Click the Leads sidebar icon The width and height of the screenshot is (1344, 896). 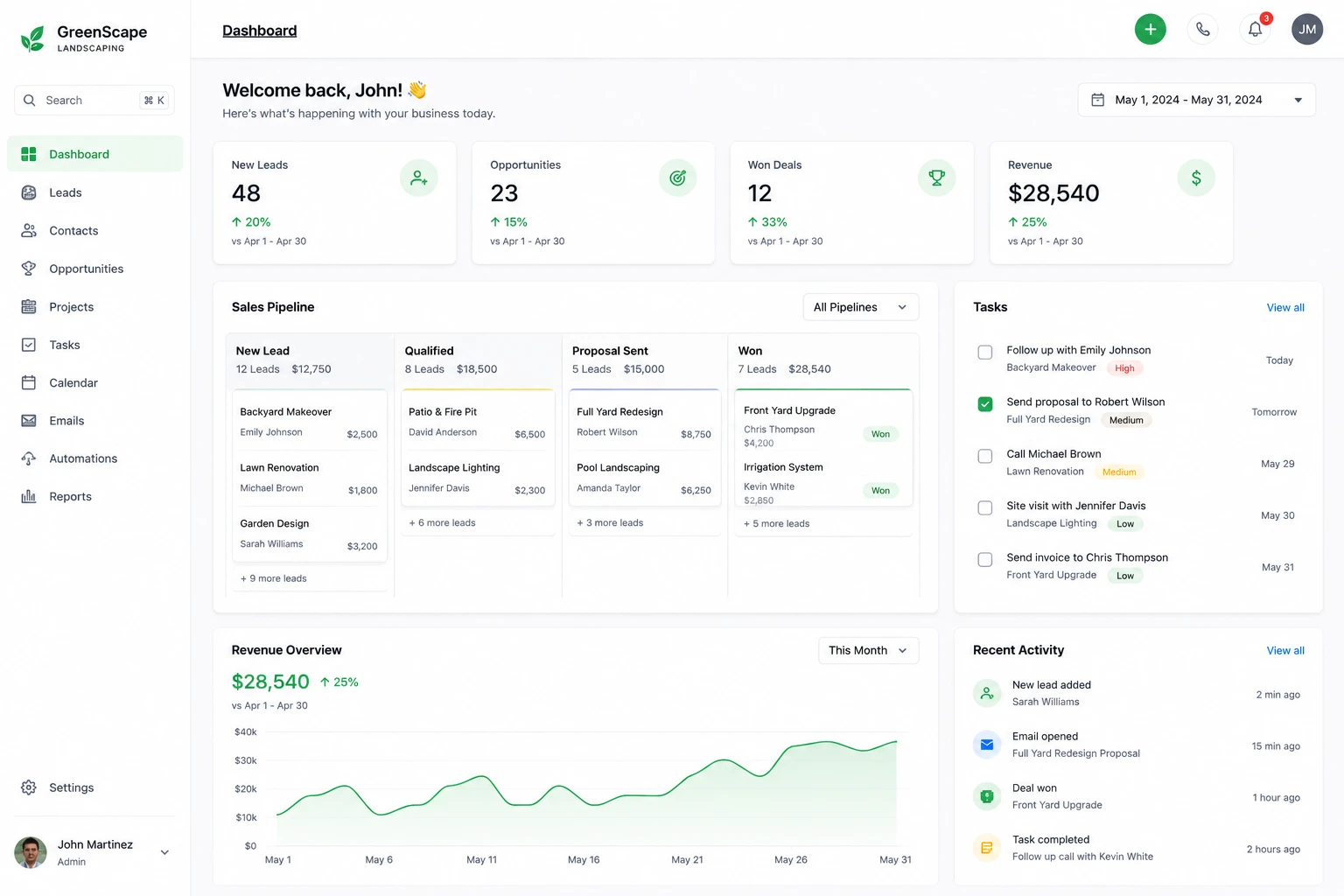pyautogui.click(x=29, y=192)
